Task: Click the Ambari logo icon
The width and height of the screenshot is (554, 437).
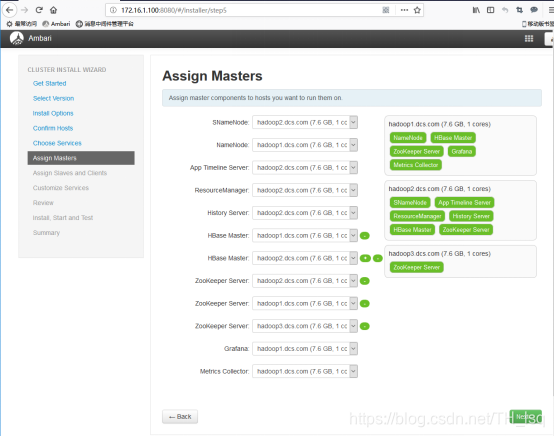Action: [17, 38]
